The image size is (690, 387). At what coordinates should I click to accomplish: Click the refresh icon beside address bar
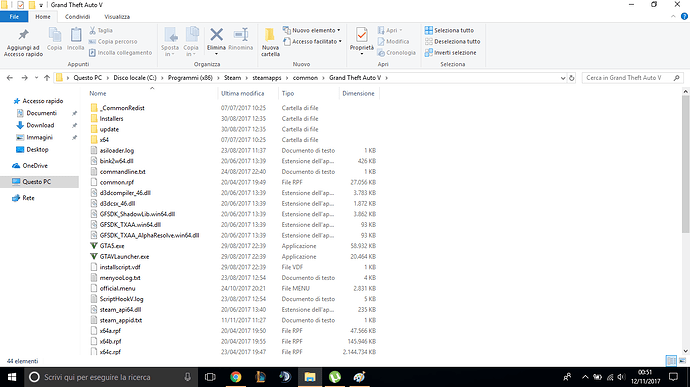pos(572,78)
